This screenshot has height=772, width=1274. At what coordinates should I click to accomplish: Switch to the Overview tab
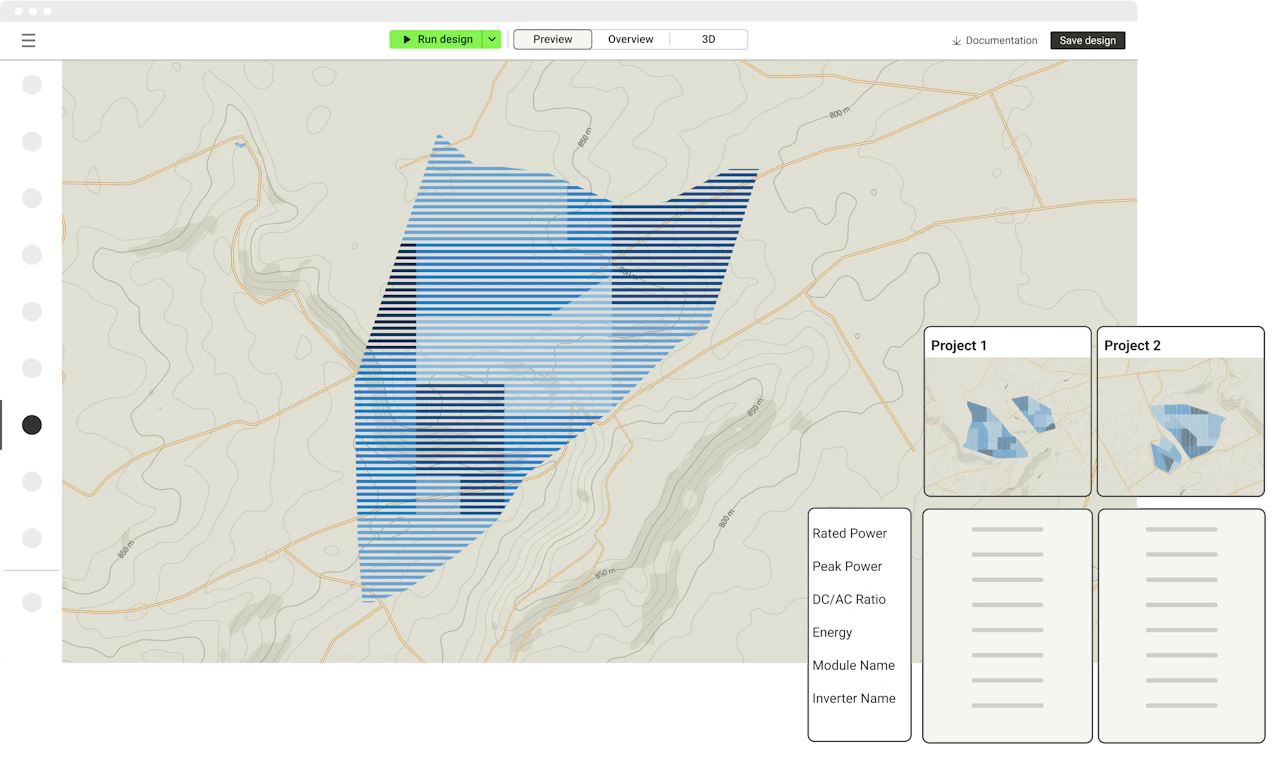[631, 40]
